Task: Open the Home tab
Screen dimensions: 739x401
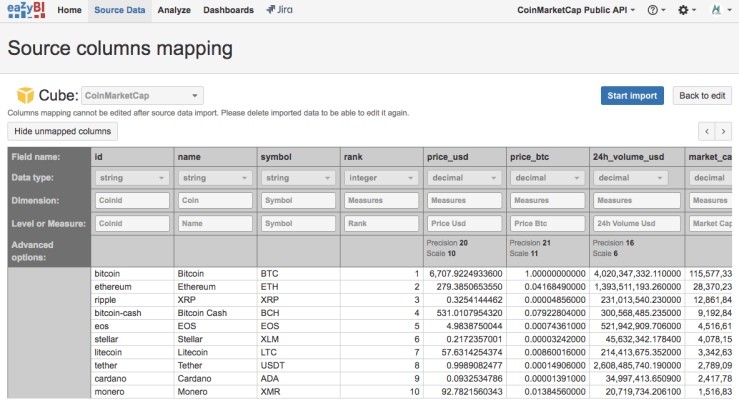Action: click(70, 10)
